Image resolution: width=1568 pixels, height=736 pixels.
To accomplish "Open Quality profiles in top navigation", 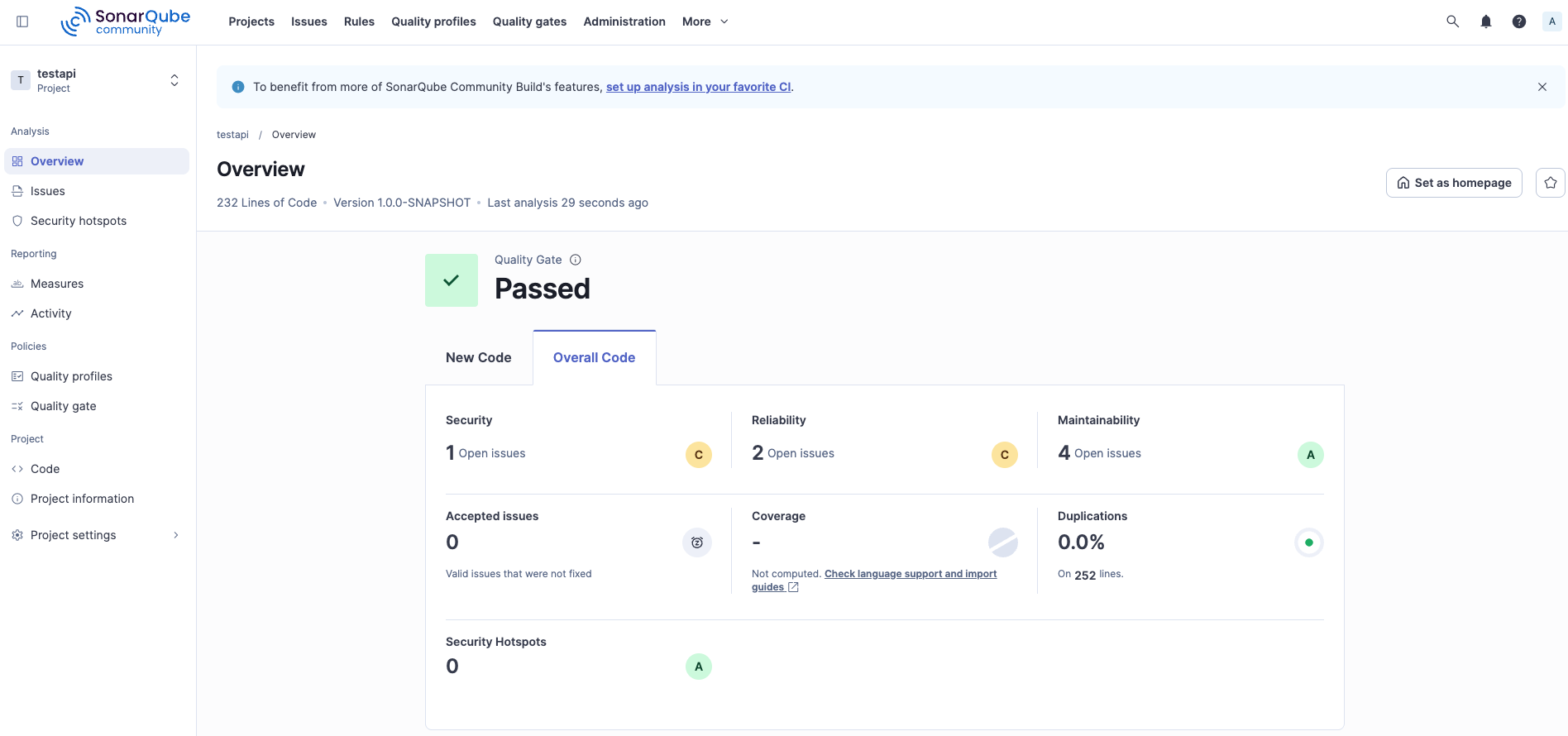I will (433, 22).
